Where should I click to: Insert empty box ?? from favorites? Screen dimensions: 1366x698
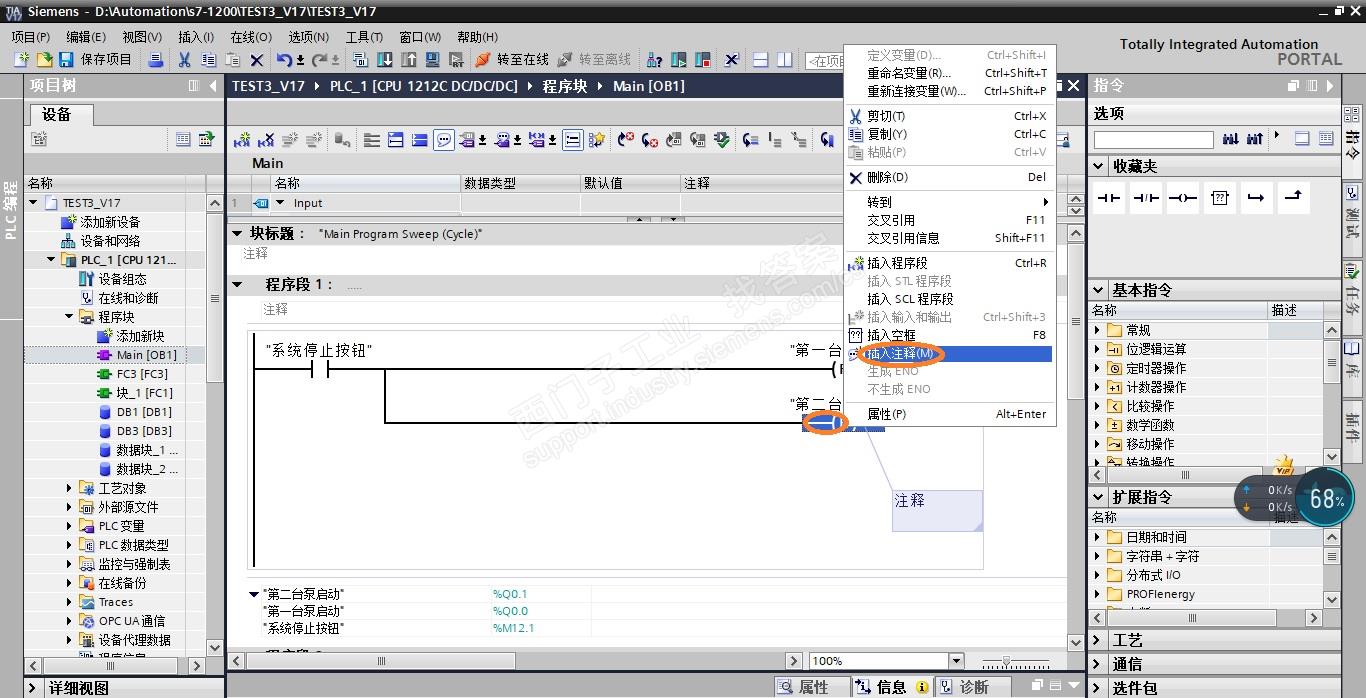pyautogui.click(x=1220, y=198)
